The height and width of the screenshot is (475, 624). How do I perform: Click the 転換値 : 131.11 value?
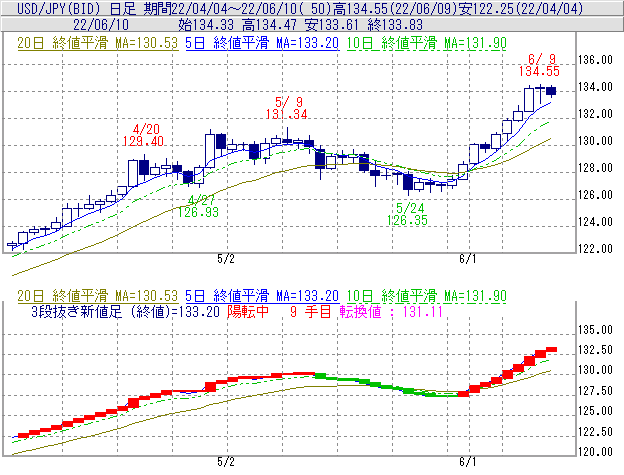pos(391,311)
